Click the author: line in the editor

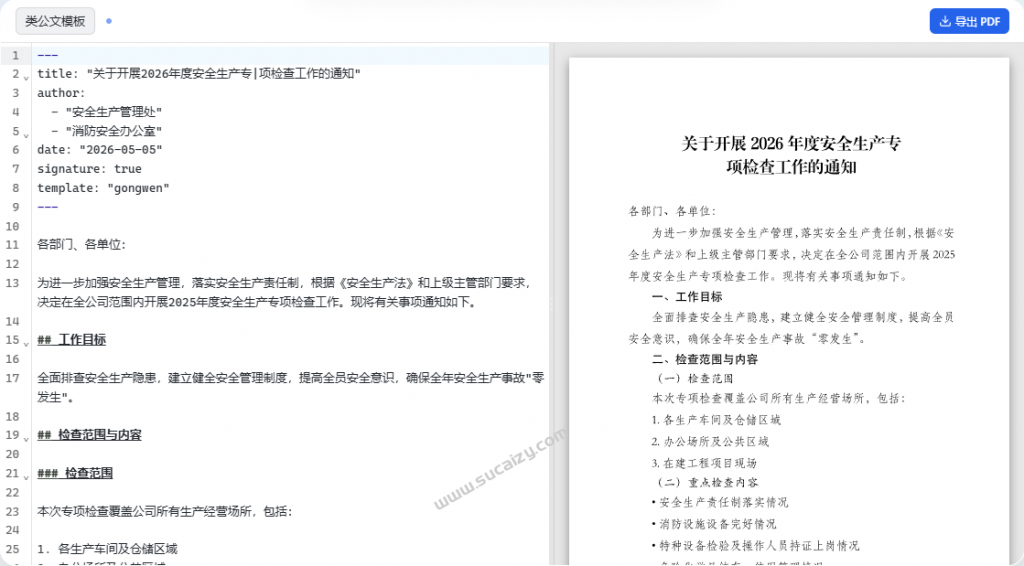point(61,93)
